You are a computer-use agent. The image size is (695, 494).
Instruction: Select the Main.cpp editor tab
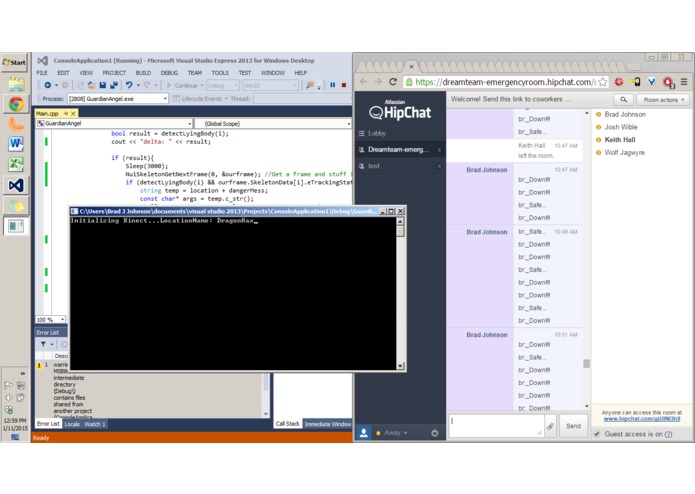[x=47, y=113]
